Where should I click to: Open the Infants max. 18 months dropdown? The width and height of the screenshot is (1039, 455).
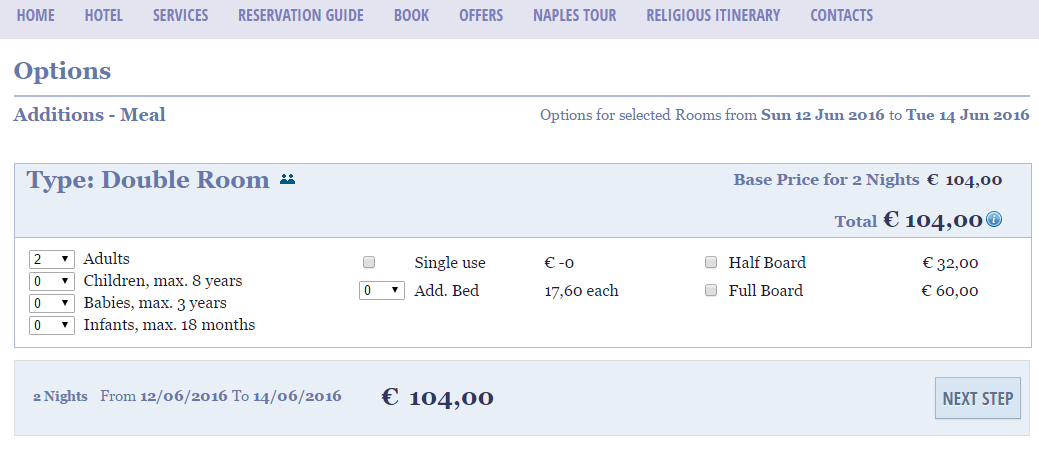tap(52, 325)
